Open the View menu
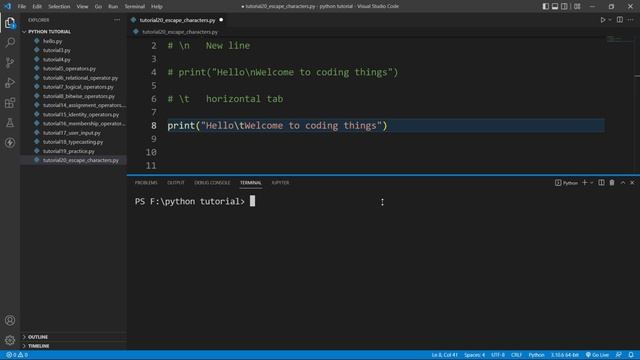Viewport: 640px width, 360px height. point(82,6)
